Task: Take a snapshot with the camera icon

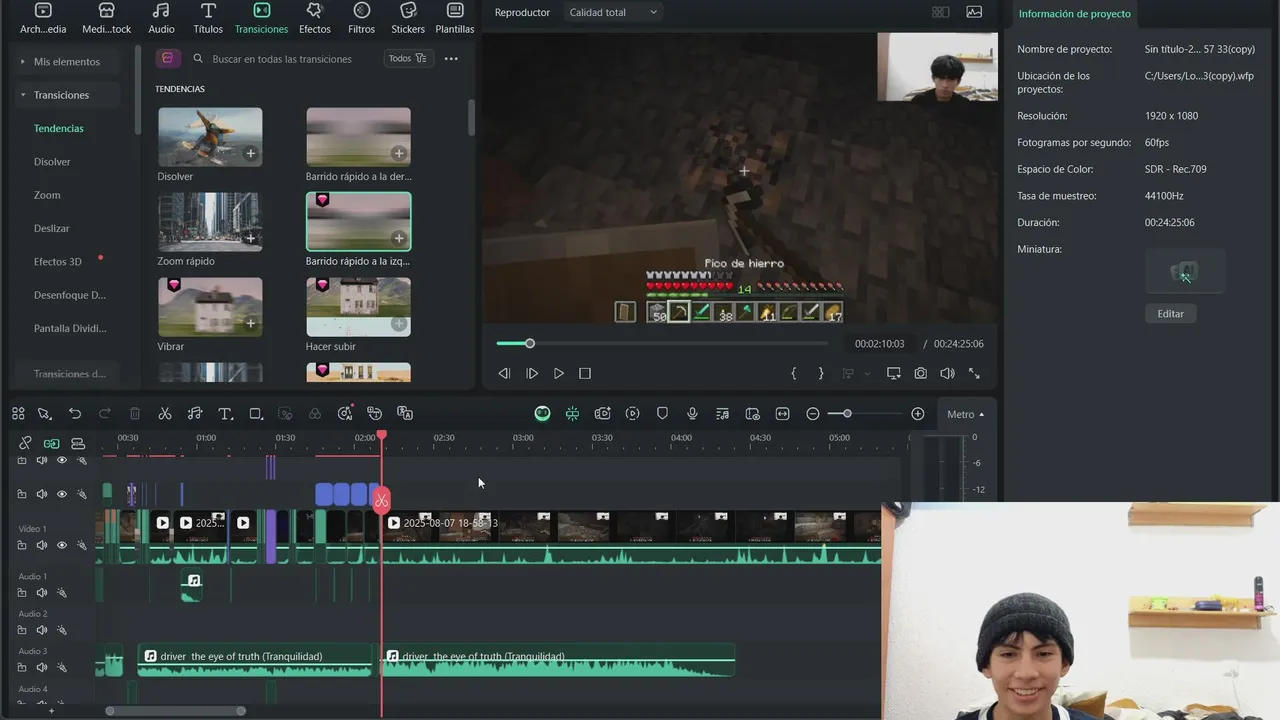Action: [920, 373]
